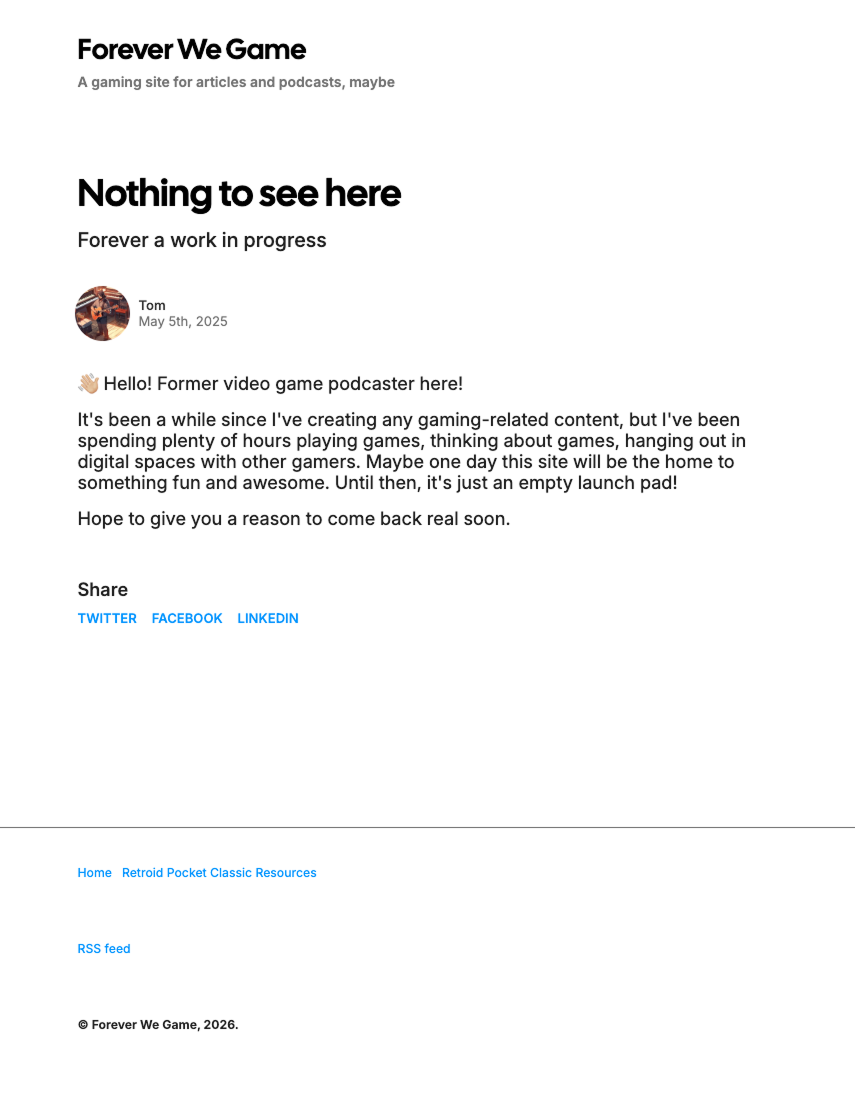This screenshot has width=855, height=1109.
Task: Click the Forever We Game copyright notice
Action: tap(158, 1024)
